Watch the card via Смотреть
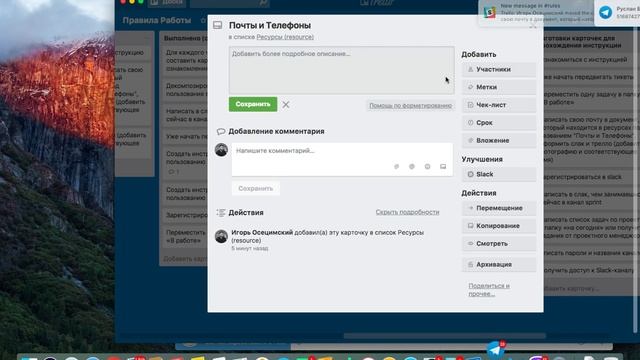The height and width of the screenshot is (360, 640). click(x=499, y=244)
